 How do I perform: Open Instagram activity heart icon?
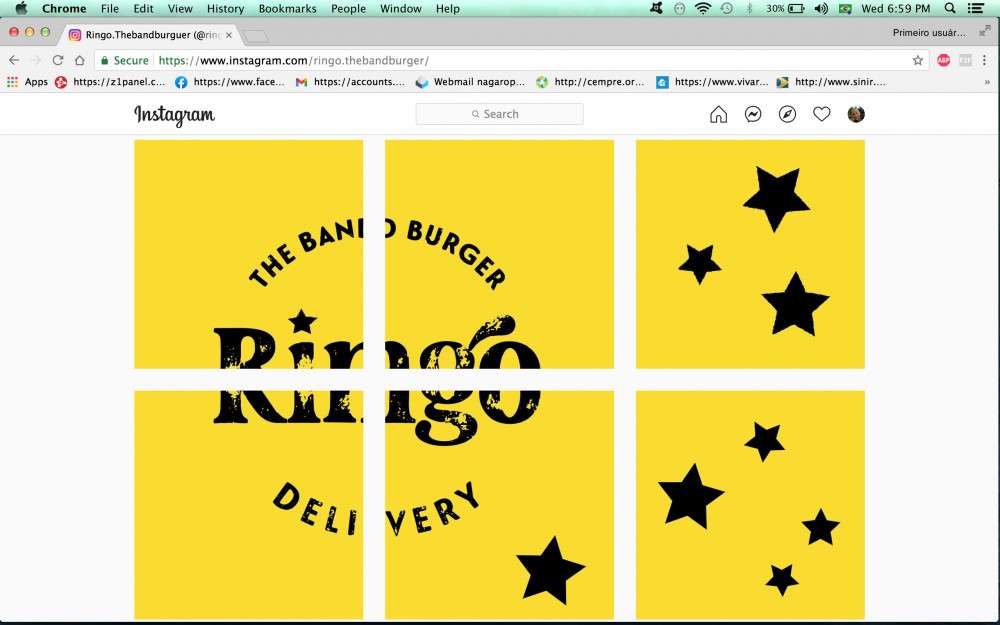click(x=821, y=114)
